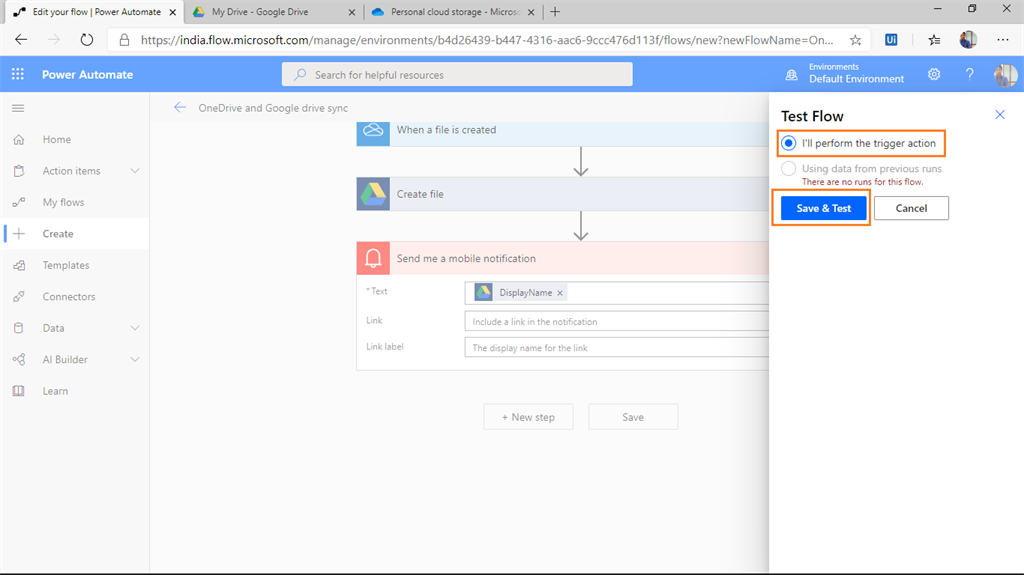This screenshot has height=575, width=1024.
Task: Open the user account avatar in header
Action: pyautogui.click(x=1006, y=74)
